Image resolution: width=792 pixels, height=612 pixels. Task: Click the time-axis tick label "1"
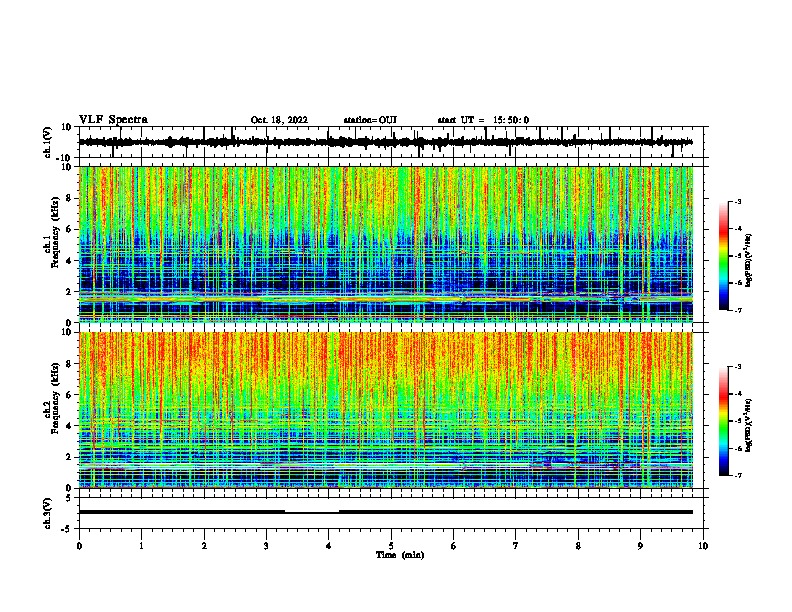click(141, 546)
